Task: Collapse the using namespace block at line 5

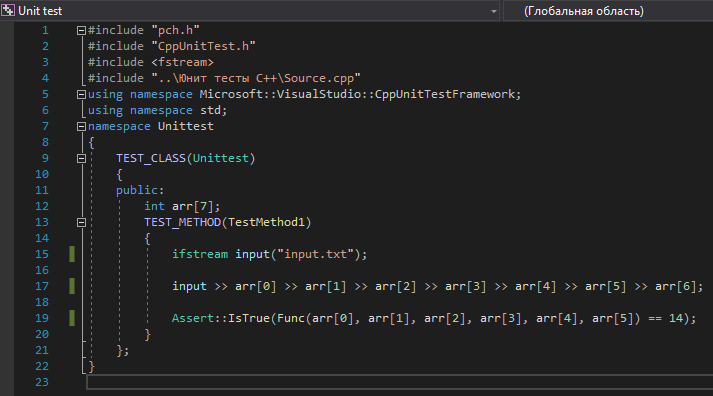Action: point(81,95)
